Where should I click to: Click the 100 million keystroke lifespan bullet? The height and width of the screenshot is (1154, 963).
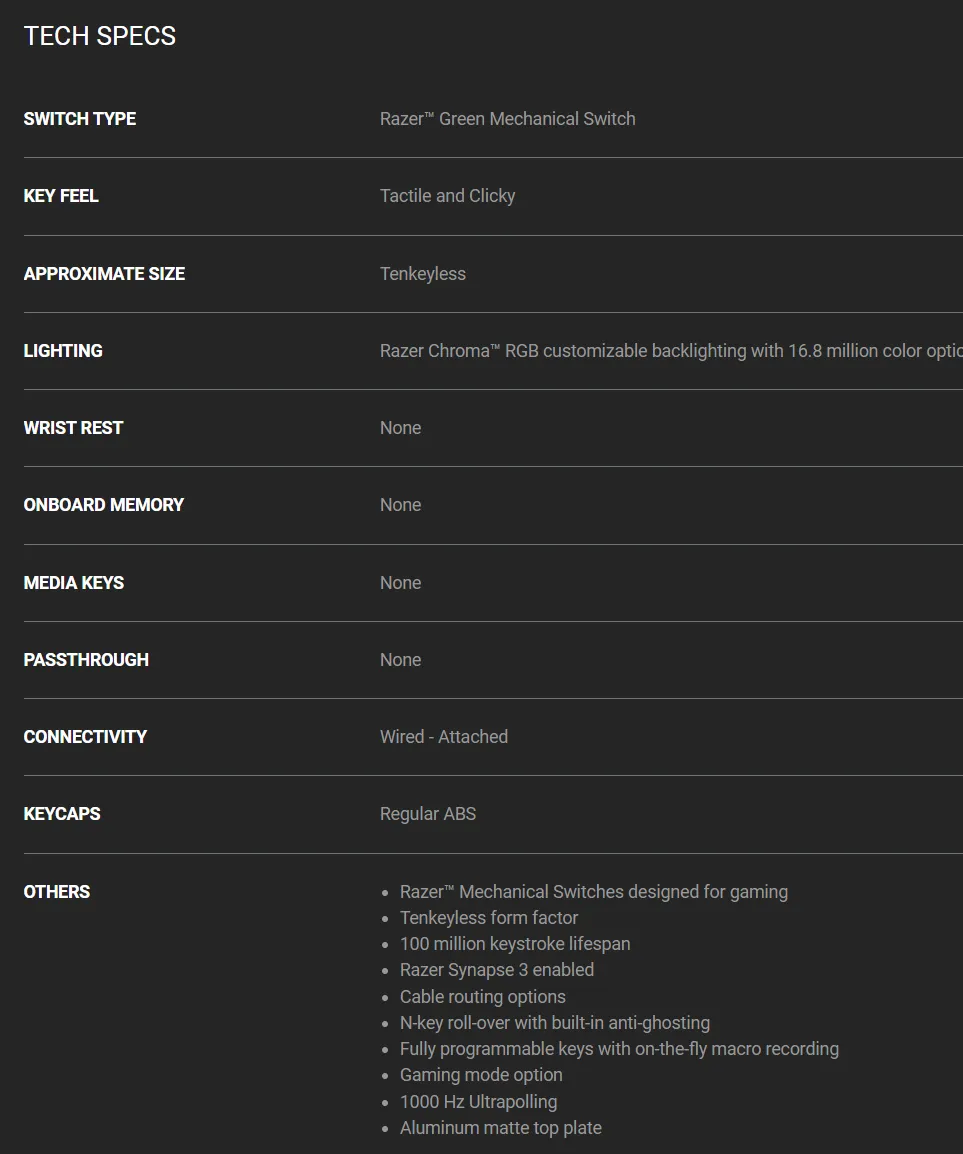pos(515,944)
